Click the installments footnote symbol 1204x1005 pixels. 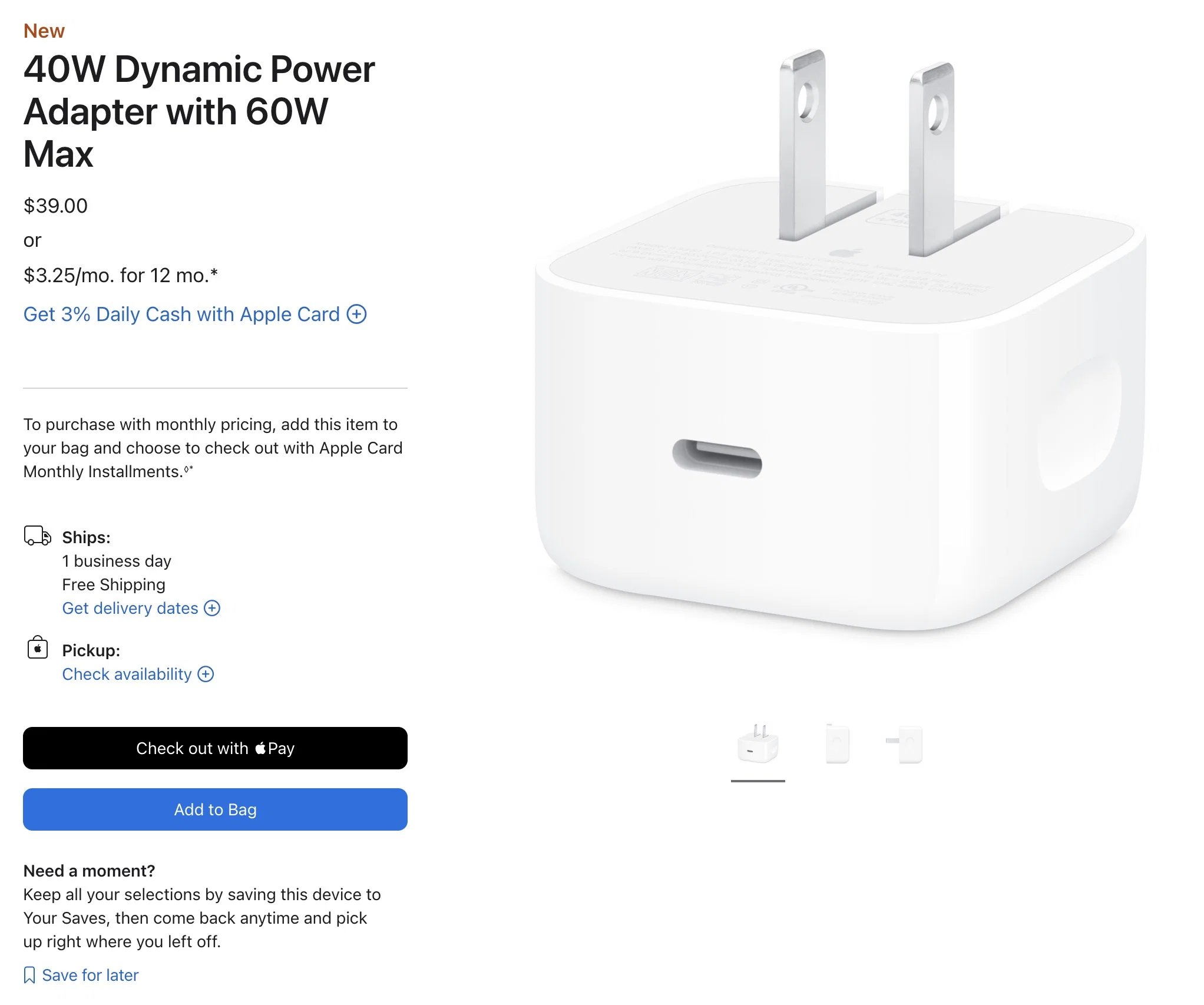tap(188, 468)
